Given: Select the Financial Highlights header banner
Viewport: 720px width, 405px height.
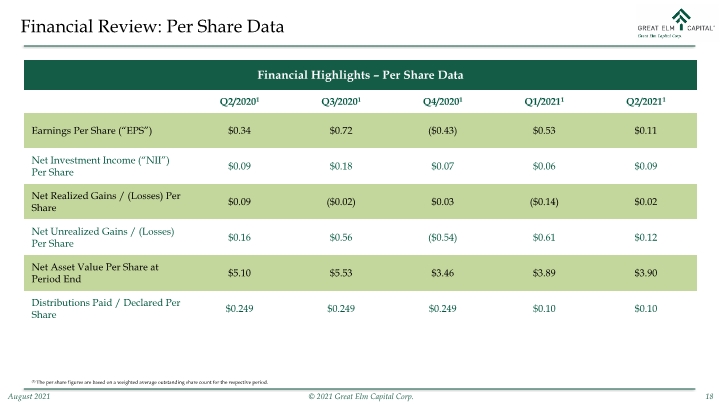Looking at the screenshot, I should coord(360,75).
